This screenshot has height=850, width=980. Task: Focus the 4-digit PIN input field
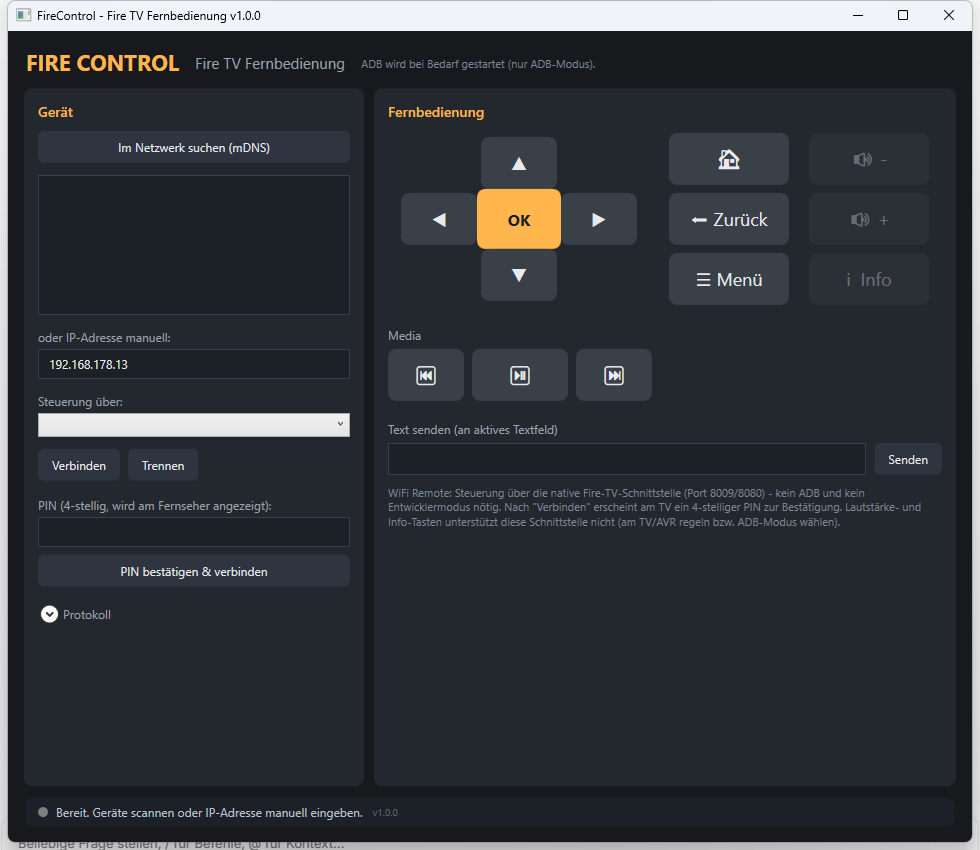tap(194, 532)
